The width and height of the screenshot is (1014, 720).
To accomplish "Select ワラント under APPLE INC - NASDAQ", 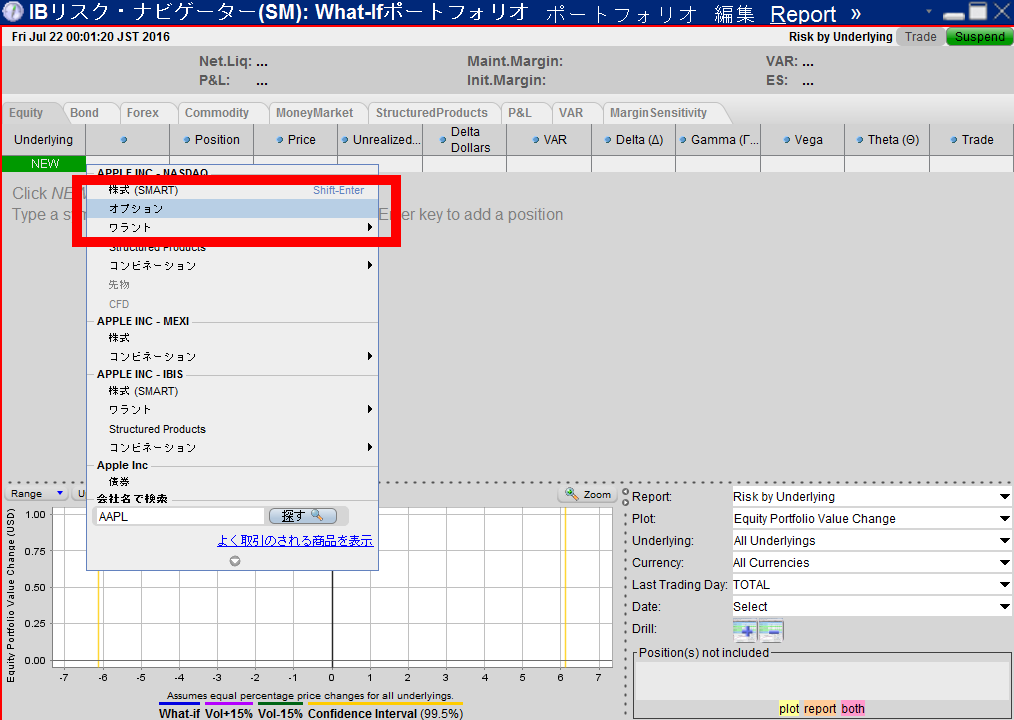I will pos(232,228).
